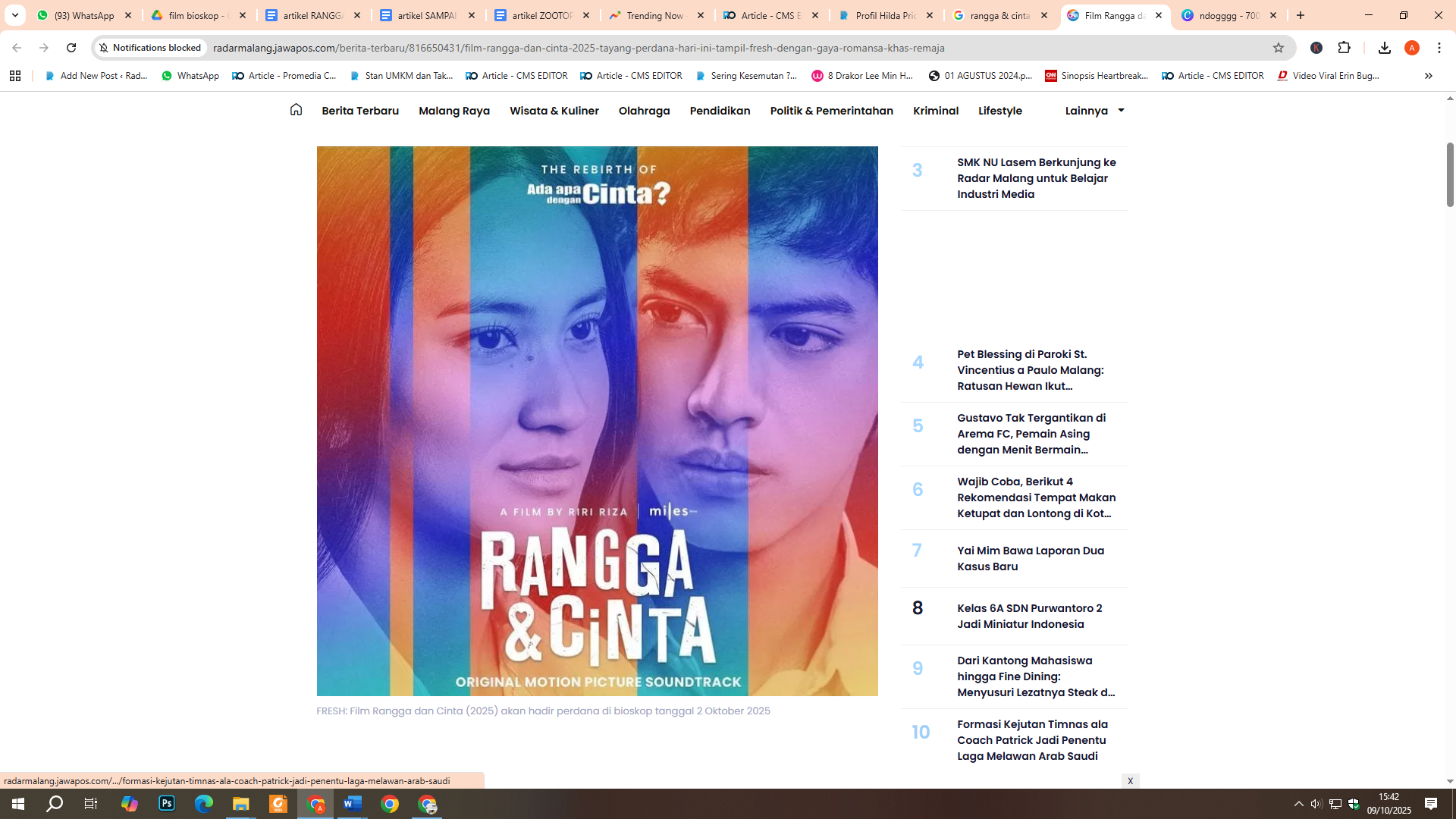The width and height of the screenshot is (1456, 819).
Task: Go to the site home icon
Action: [x=296, y=110]
